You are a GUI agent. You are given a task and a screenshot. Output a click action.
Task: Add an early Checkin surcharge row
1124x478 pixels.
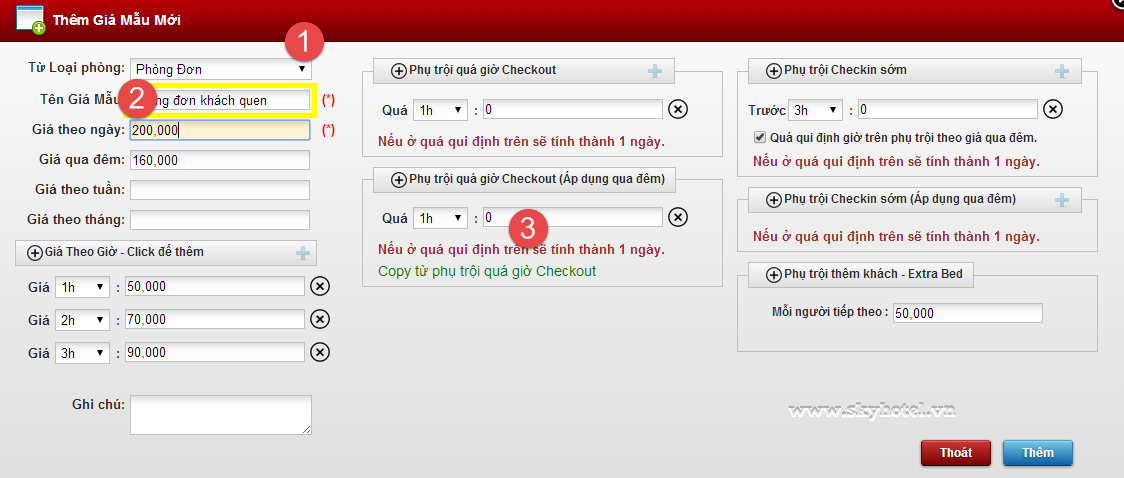click(1062, 71)
